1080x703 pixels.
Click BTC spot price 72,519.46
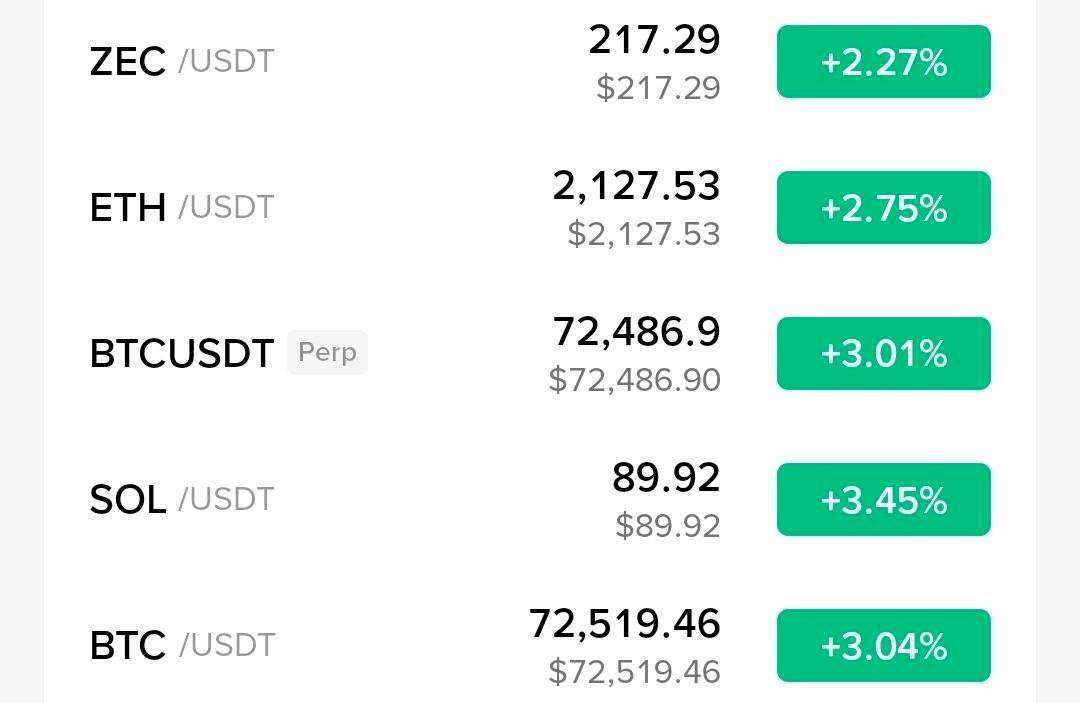click(624, 624)
